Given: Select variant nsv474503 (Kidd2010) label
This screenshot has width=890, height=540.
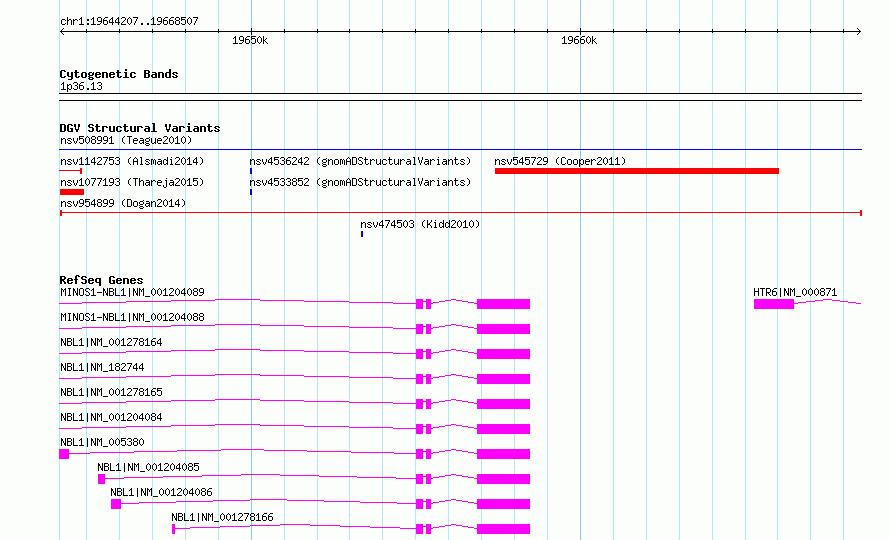Looking at the screenshot, I should click(x=420, y=224).
